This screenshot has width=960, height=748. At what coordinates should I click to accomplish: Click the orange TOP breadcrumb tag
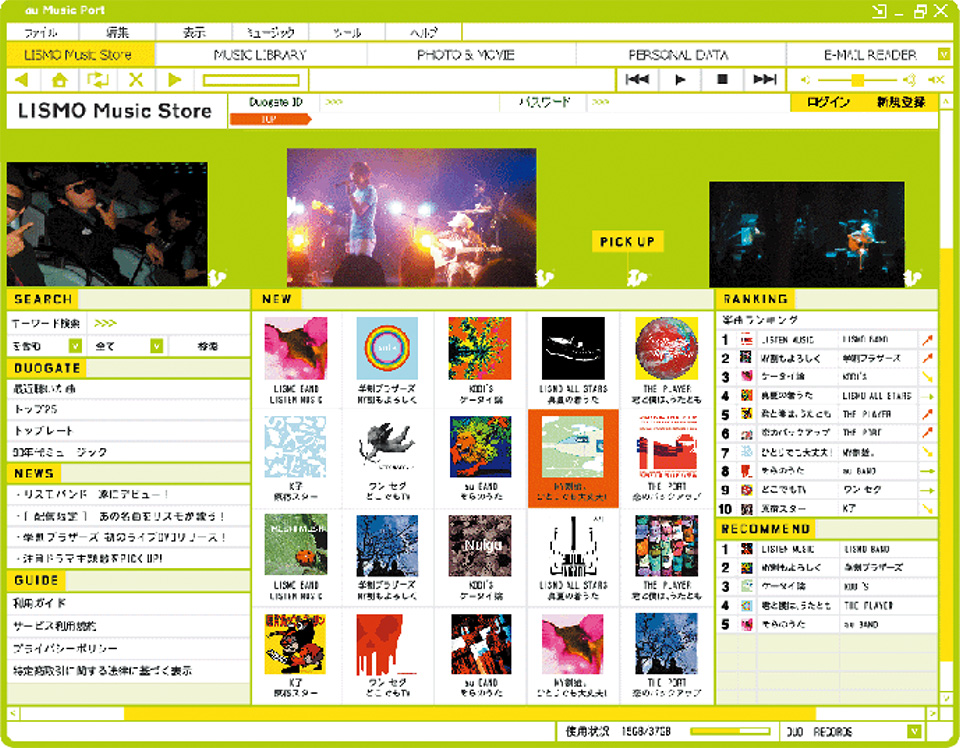(270, 119)
